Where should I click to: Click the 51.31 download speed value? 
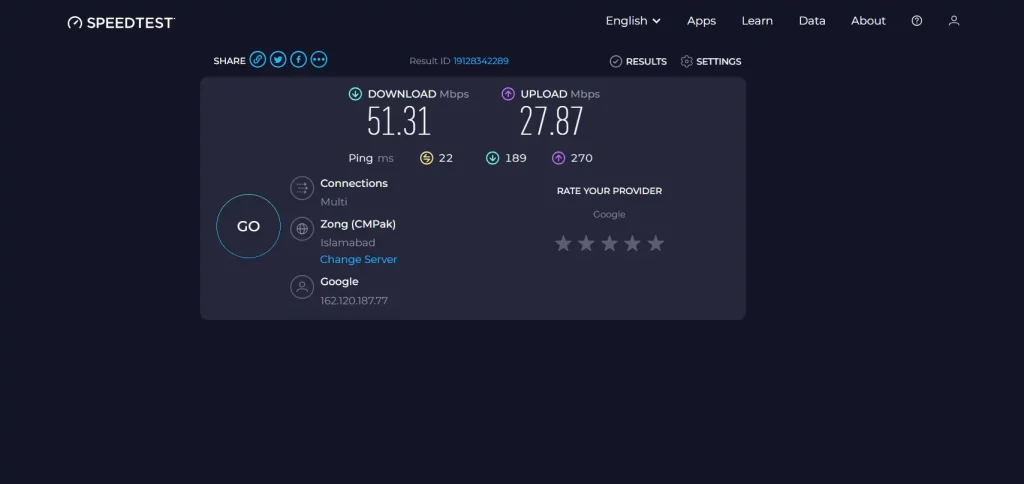pos(399,121)
